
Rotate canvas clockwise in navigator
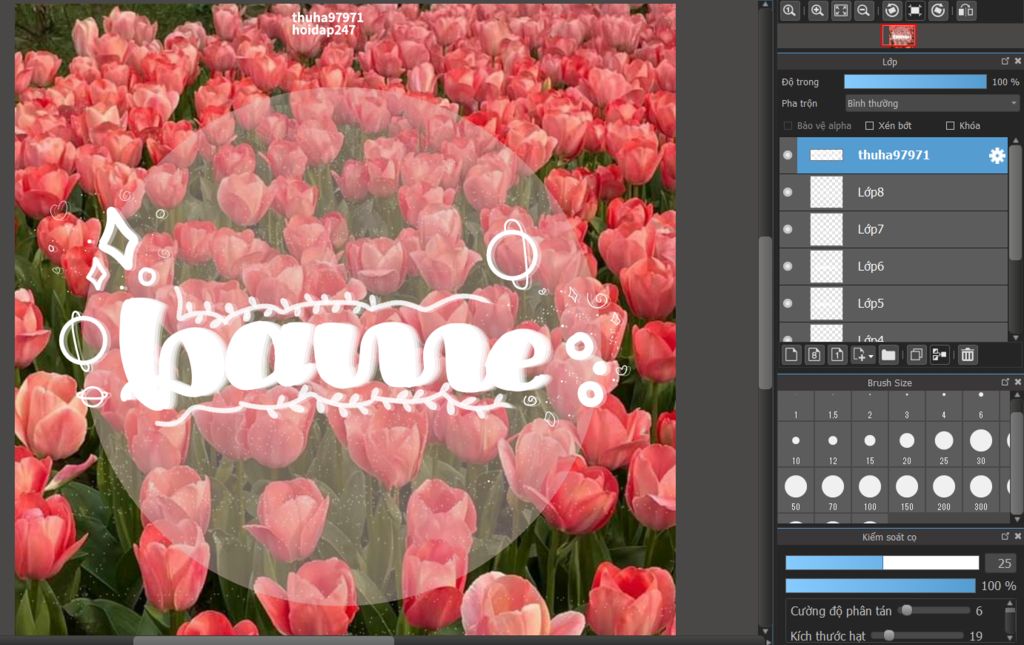(x=938, y=10)
